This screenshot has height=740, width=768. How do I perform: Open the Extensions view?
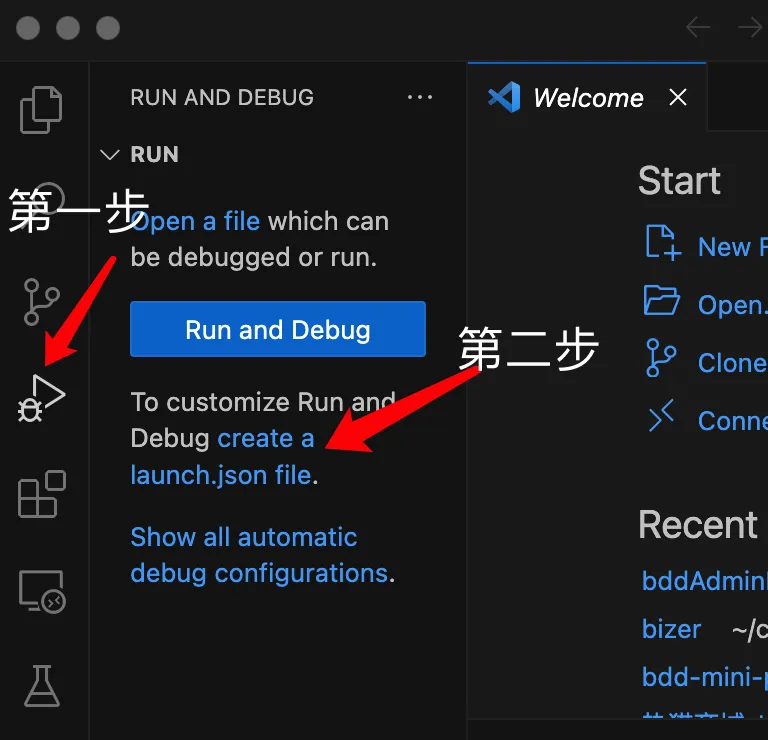(x=42, y=494)
